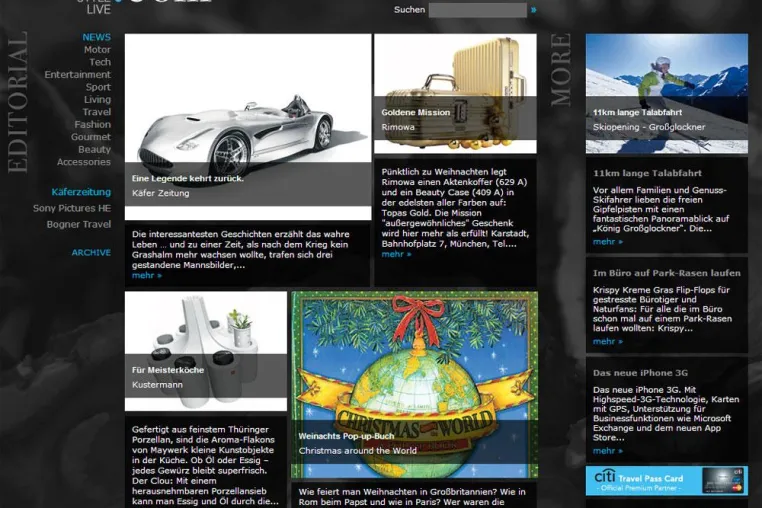Click inside the Suchen search field

click(x=477, y=10)
